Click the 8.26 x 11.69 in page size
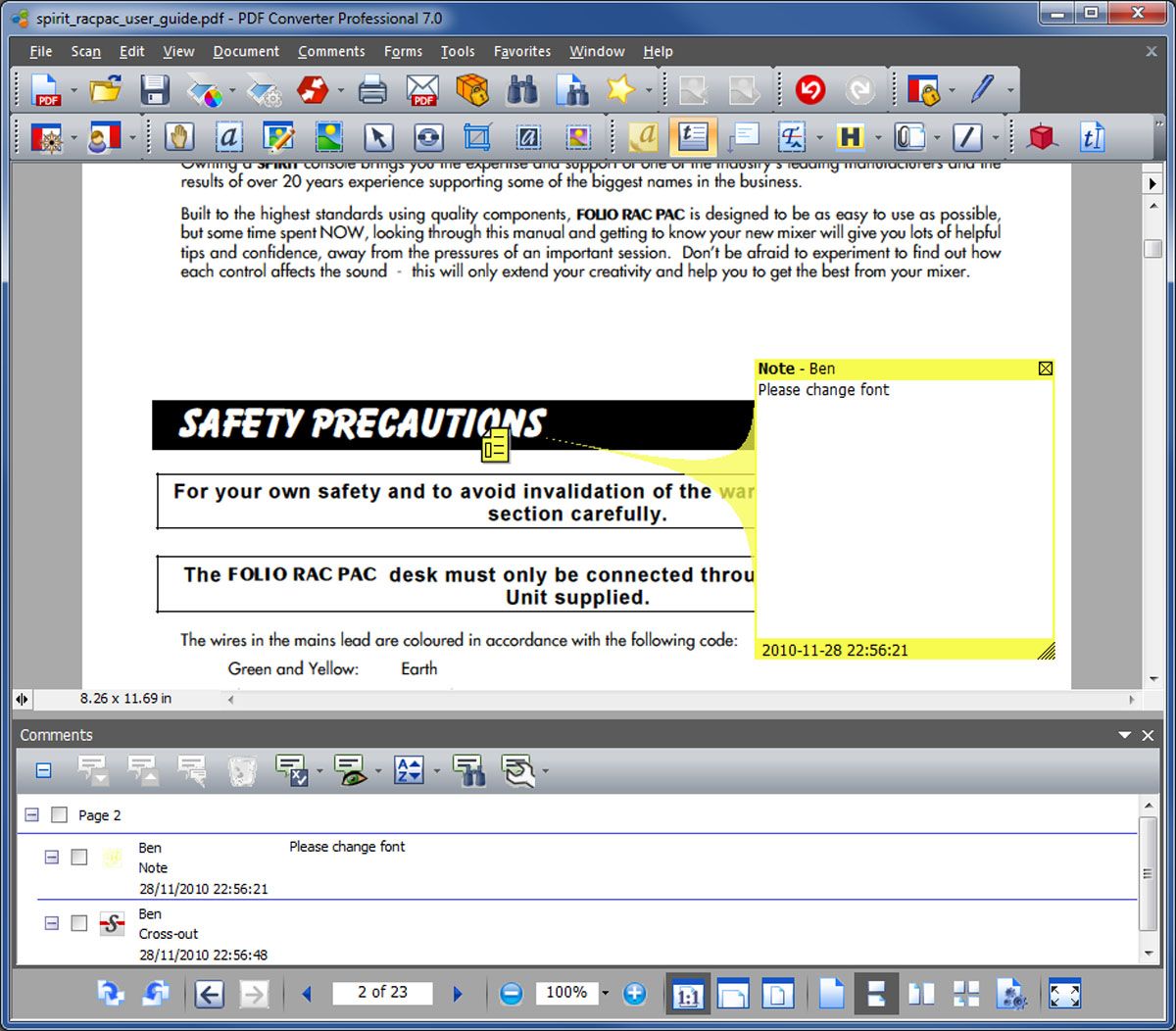The height and width of the screenshot is (1031, 1176). click(x=125, y=699)
